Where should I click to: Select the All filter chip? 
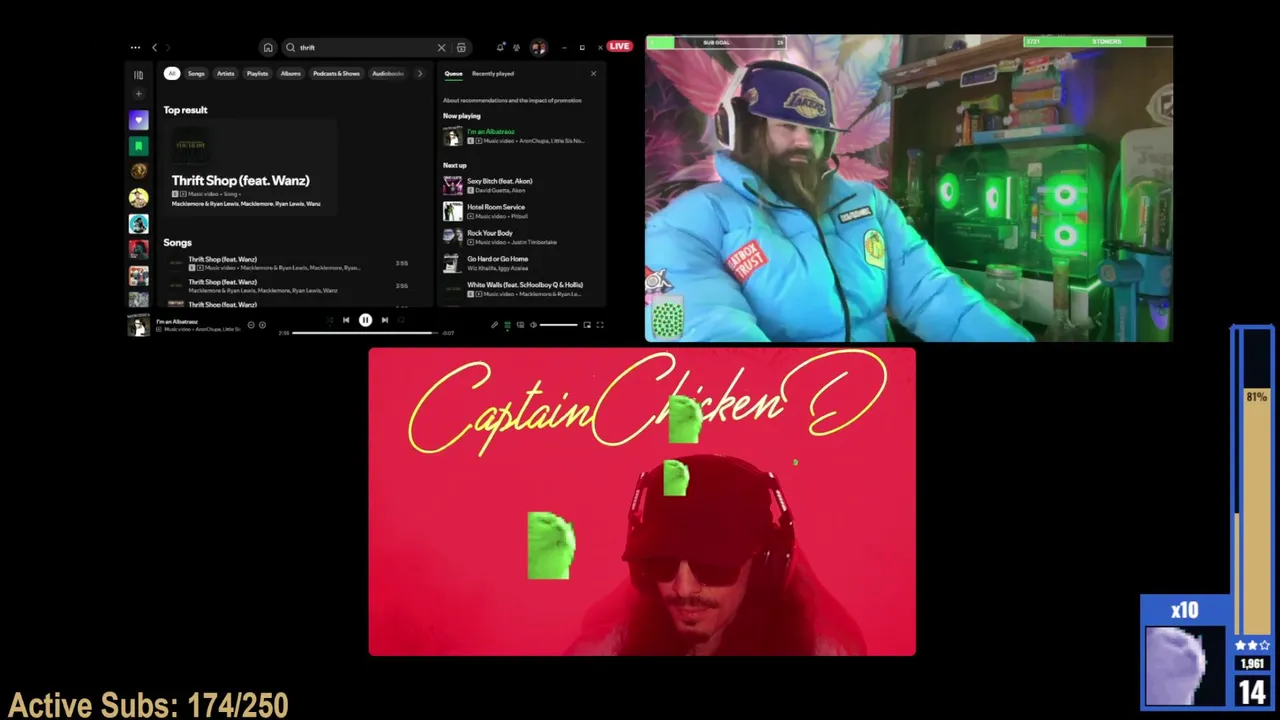(x=172, y=73)
